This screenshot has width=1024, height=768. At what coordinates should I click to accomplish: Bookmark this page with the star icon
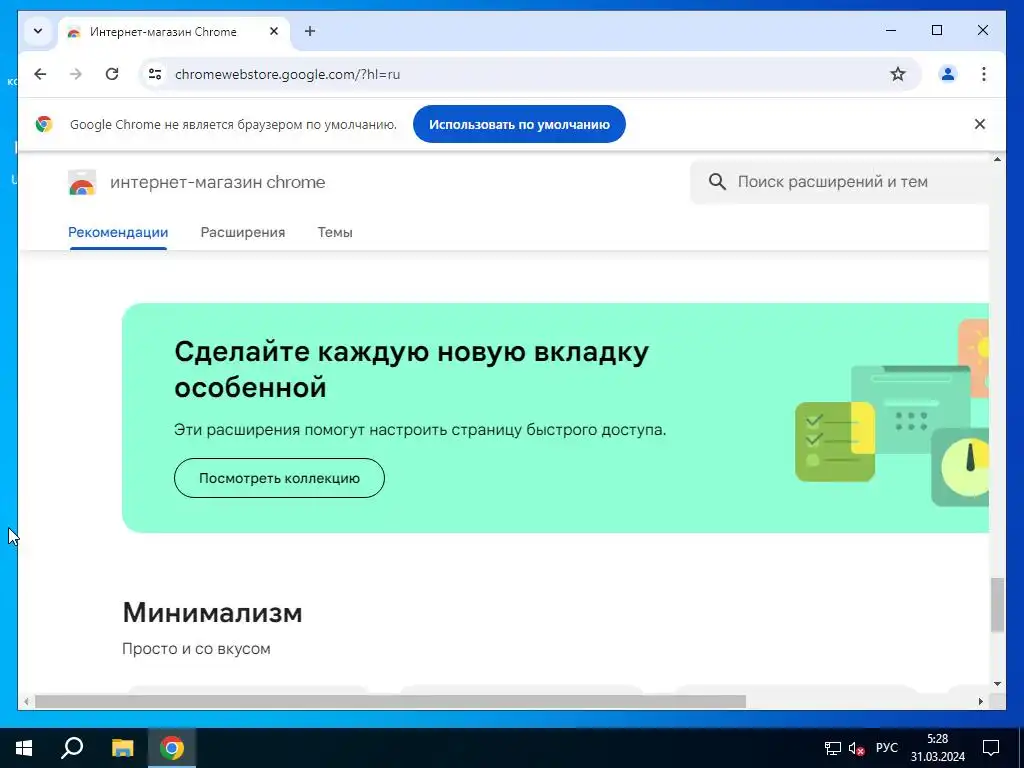[898, 74]
